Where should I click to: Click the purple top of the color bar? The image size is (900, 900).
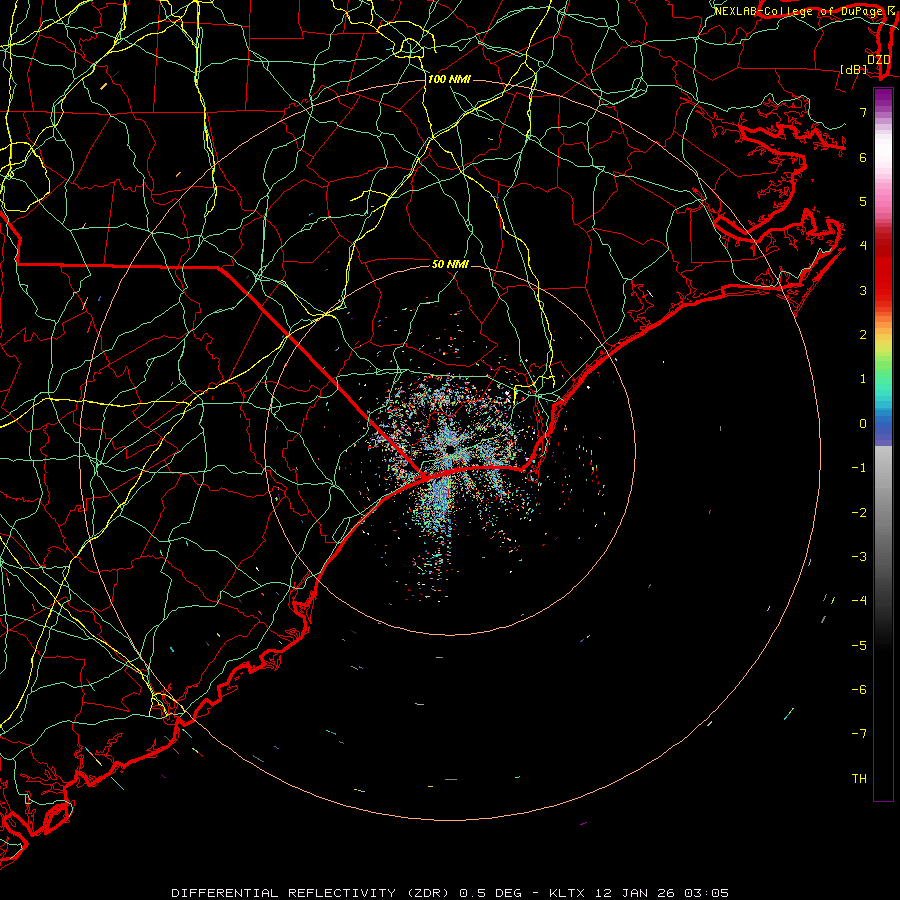(x=883, y=98)
